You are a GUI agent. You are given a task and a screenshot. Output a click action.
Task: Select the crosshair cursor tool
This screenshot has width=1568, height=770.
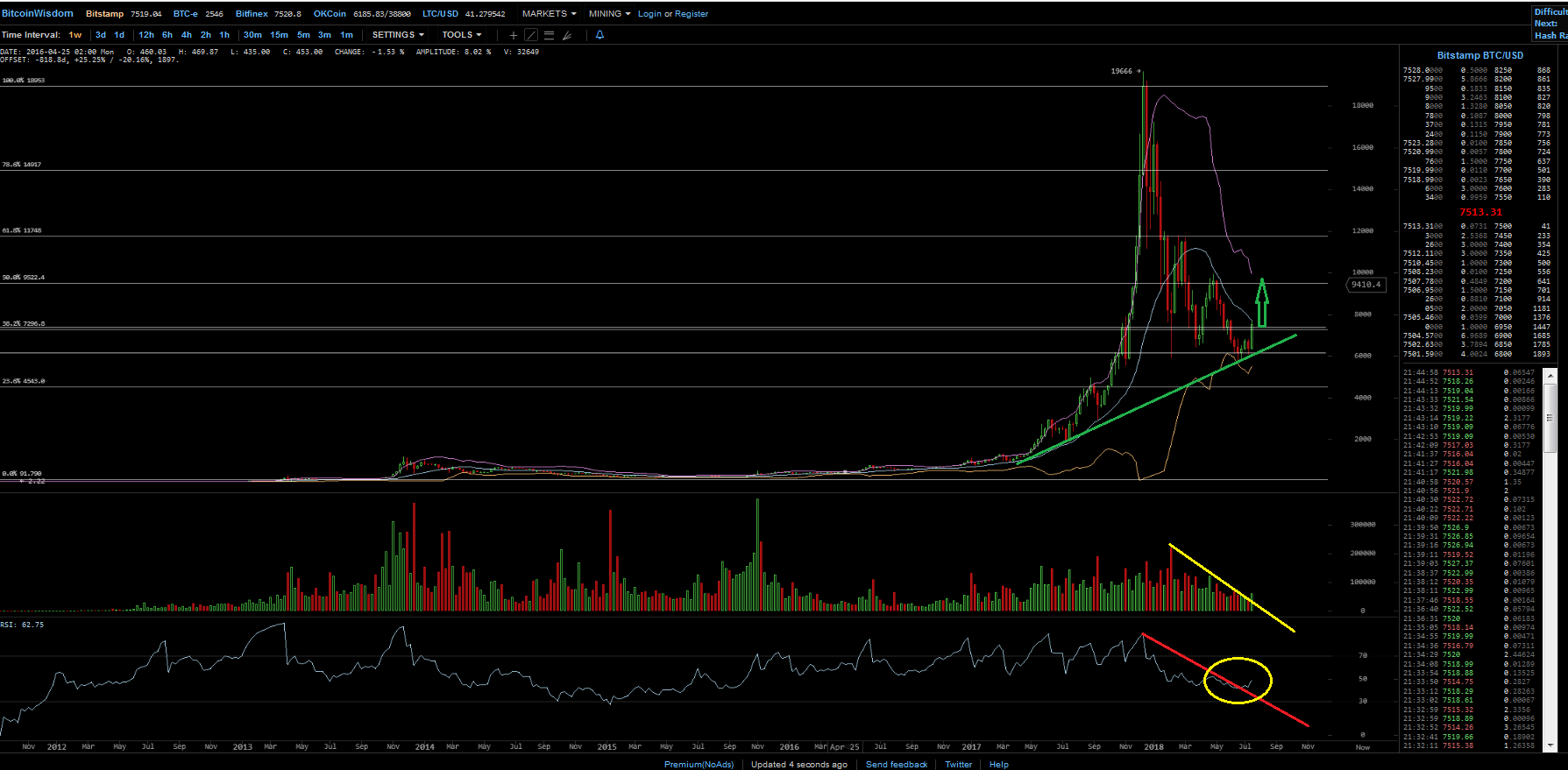point(514,35)
